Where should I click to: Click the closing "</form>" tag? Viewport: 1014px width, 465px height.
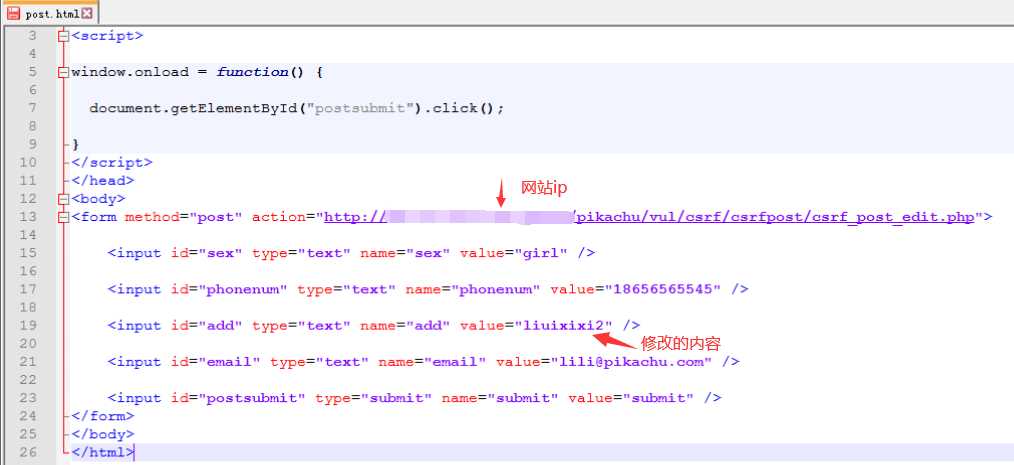pyautogui.click(x=103, y=416)
